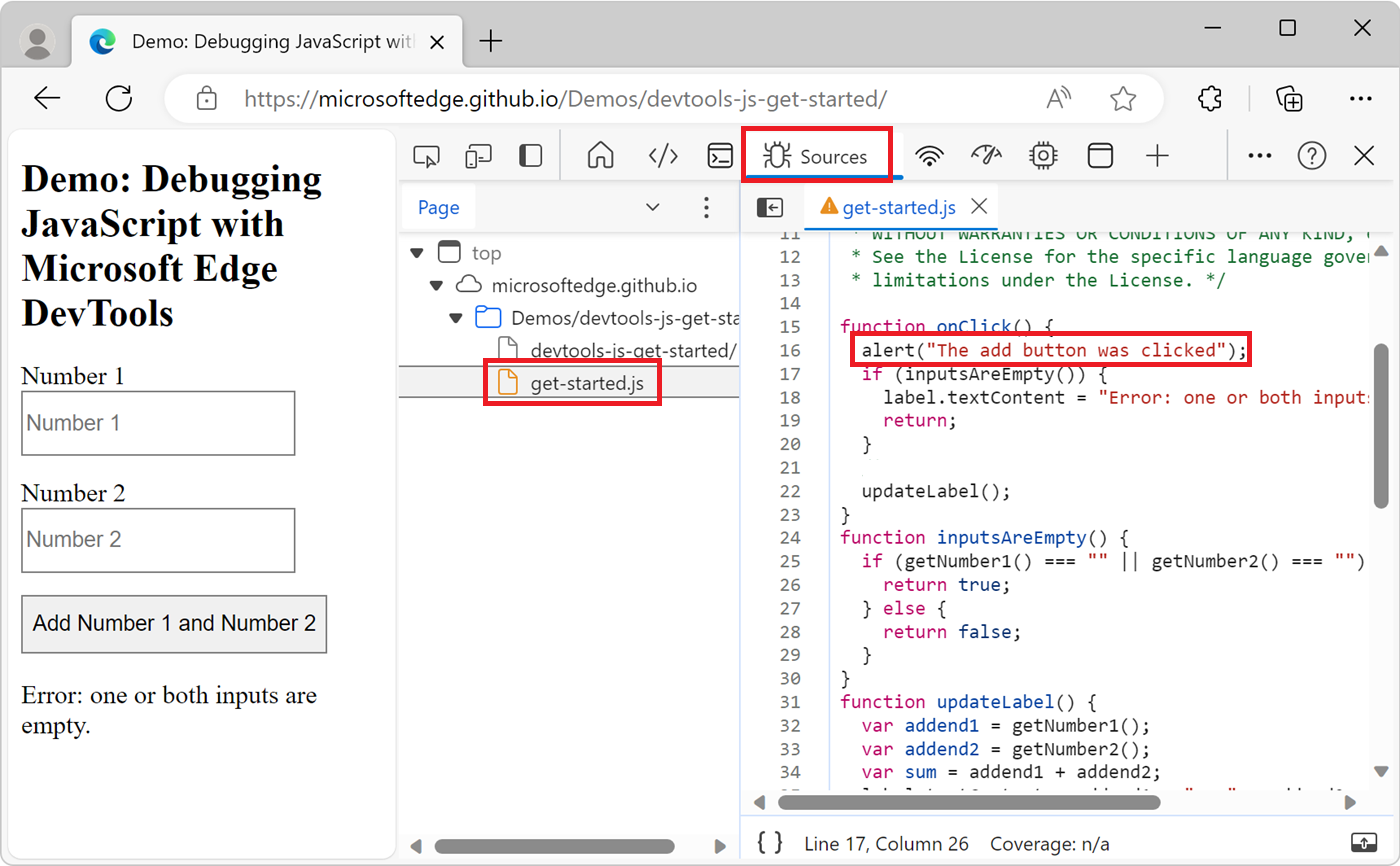Image resolution: width=1400 pixels, height=866 pixels.
Task: Open the Network tool
Action: (x=929, y=155)
